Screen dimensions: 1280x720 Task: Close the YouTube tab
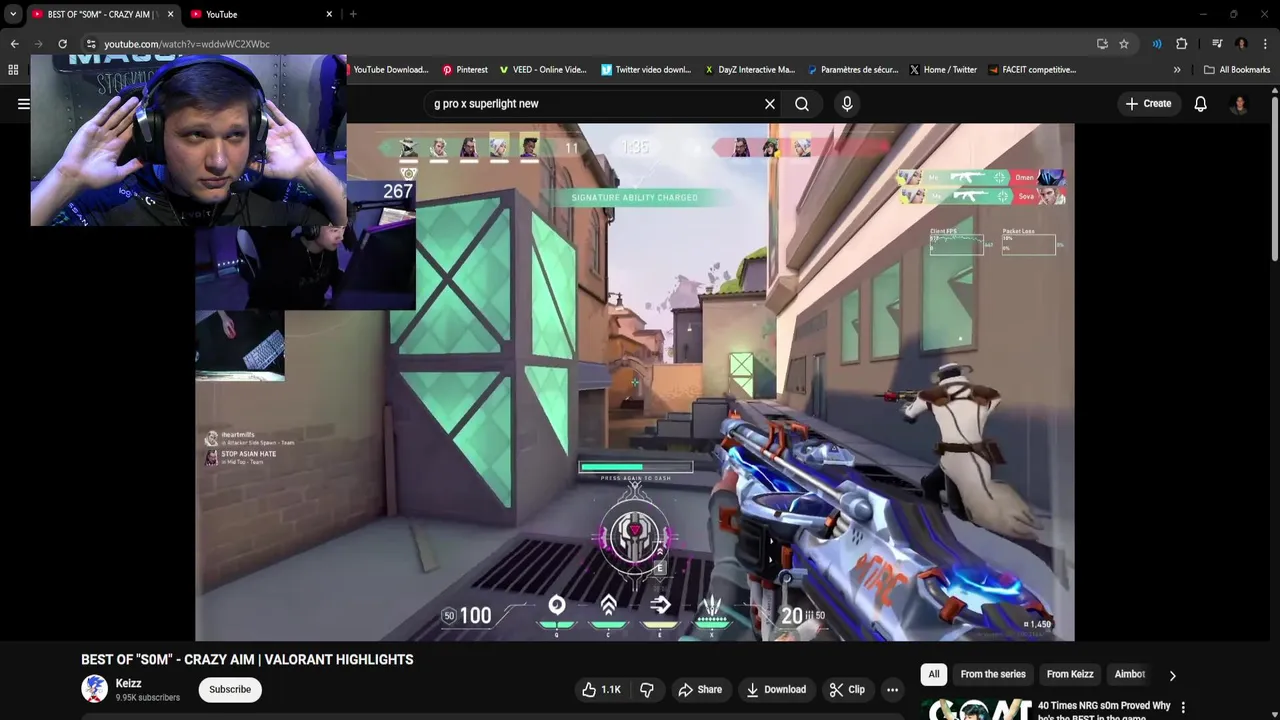329,14
